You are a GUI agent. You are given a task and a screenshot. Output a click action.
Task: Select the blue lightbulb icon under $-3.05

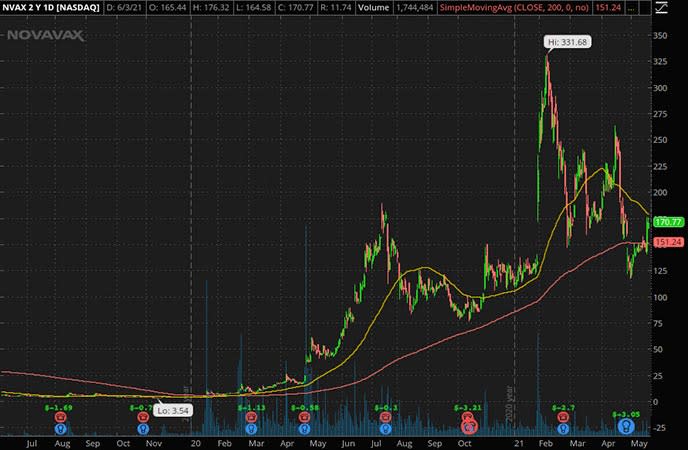coord(625,427)
